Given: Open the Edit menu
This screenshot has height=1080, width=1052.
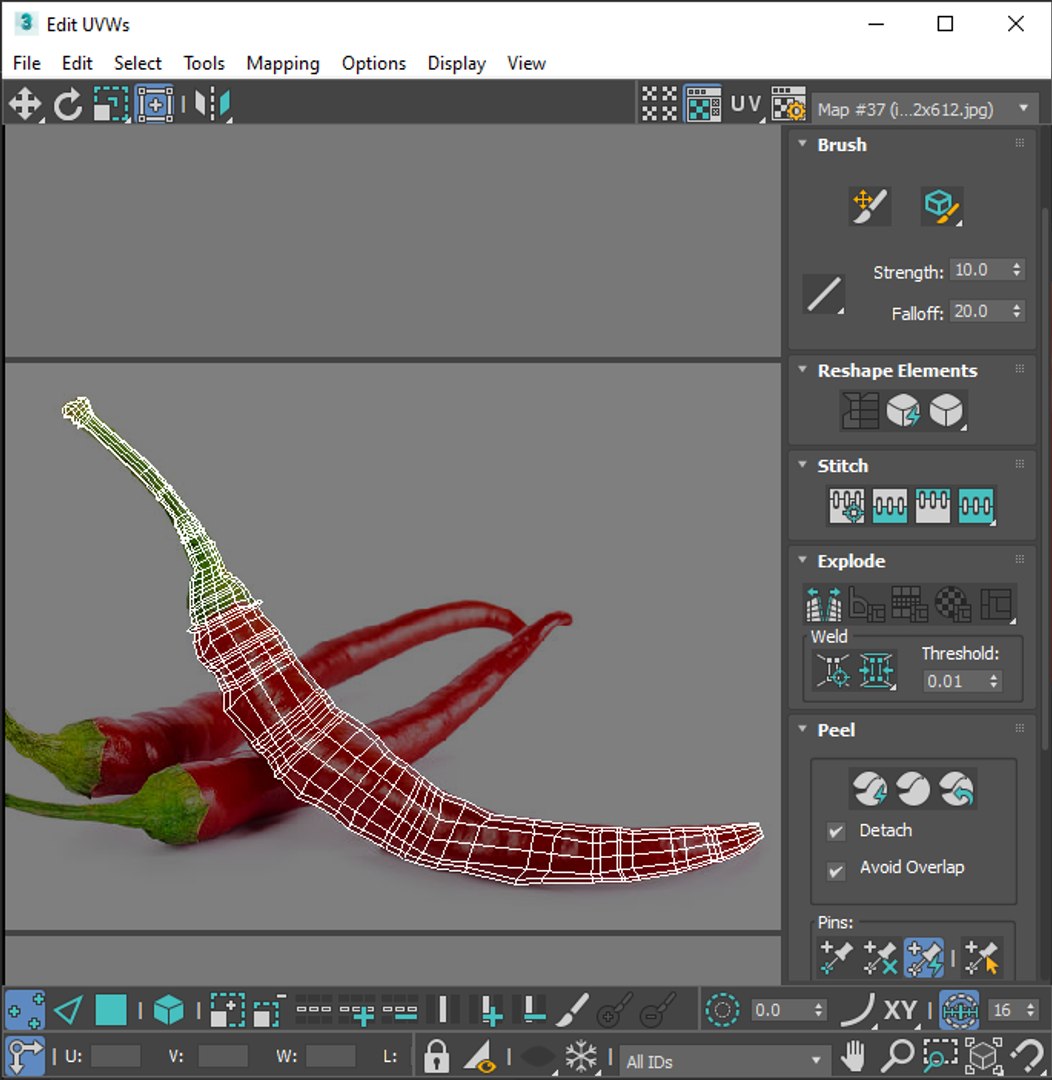Looking at the screenshot, I should [77, 63].
